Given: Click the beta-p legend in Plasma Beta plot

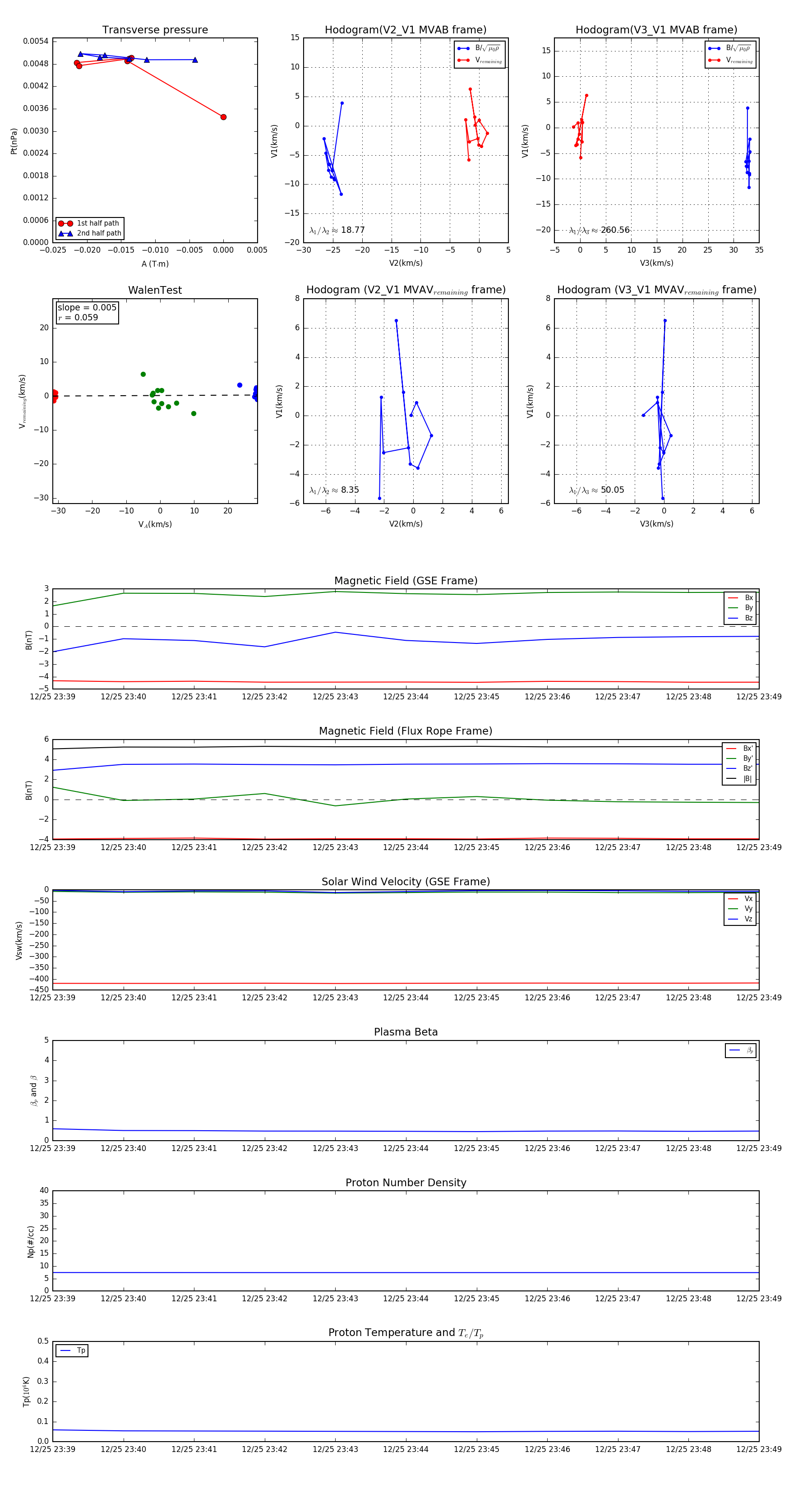Looking at the screenshot, I should 741,1050.
